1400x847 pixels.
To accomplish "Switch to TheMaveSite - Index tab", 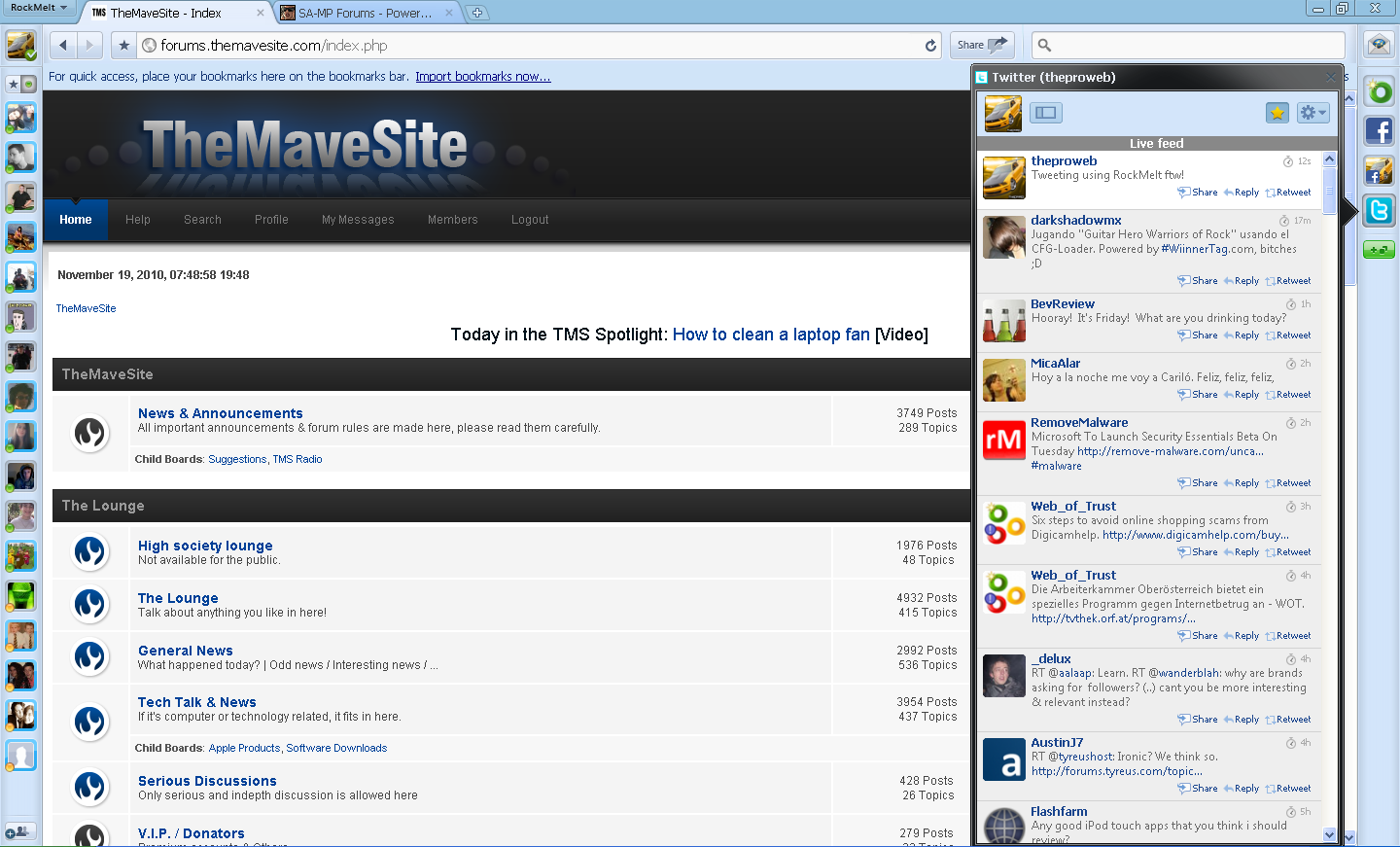I will click(176, 13).
